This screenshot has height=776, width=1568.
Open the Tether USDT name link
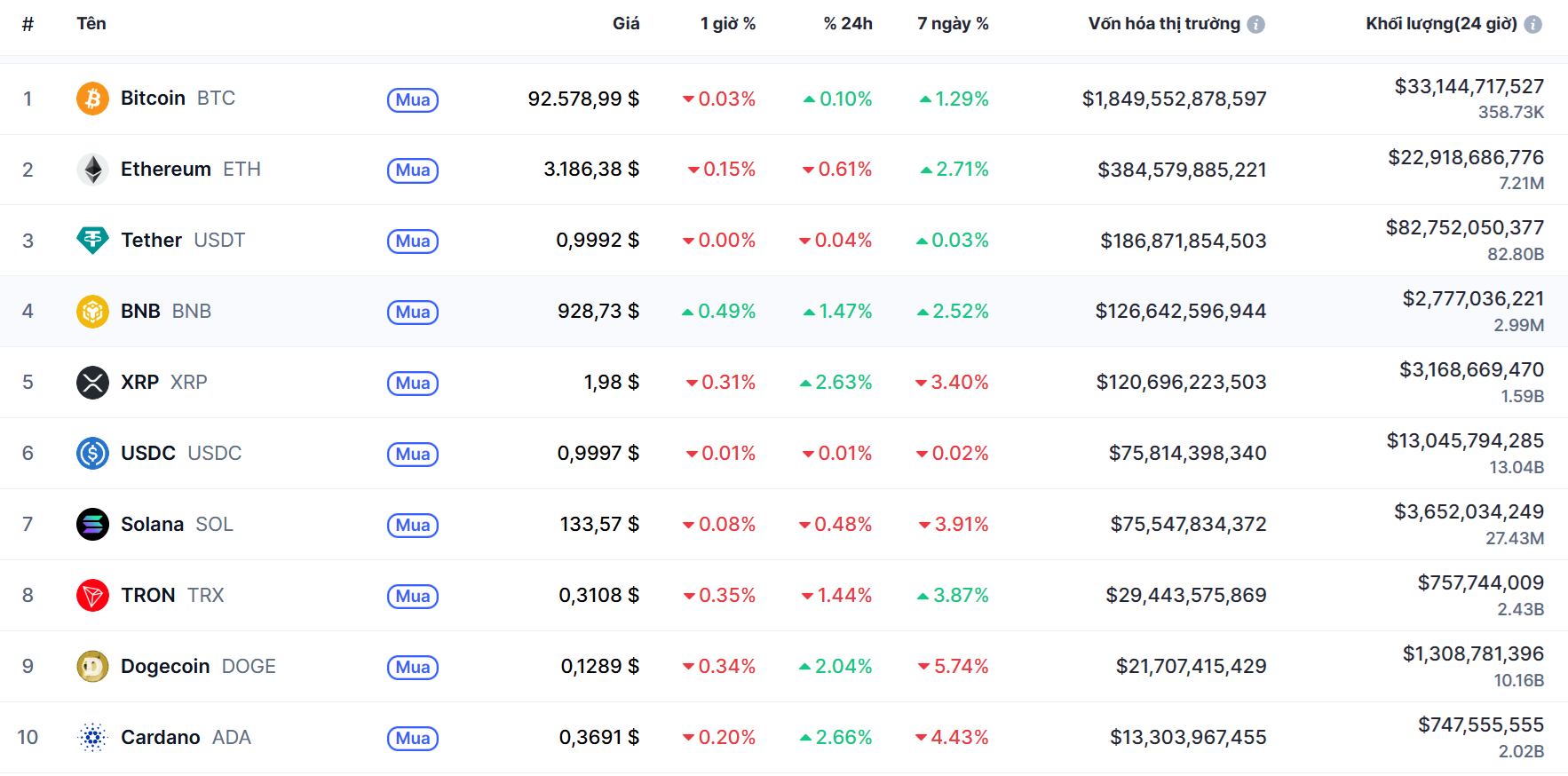(183, 241)
